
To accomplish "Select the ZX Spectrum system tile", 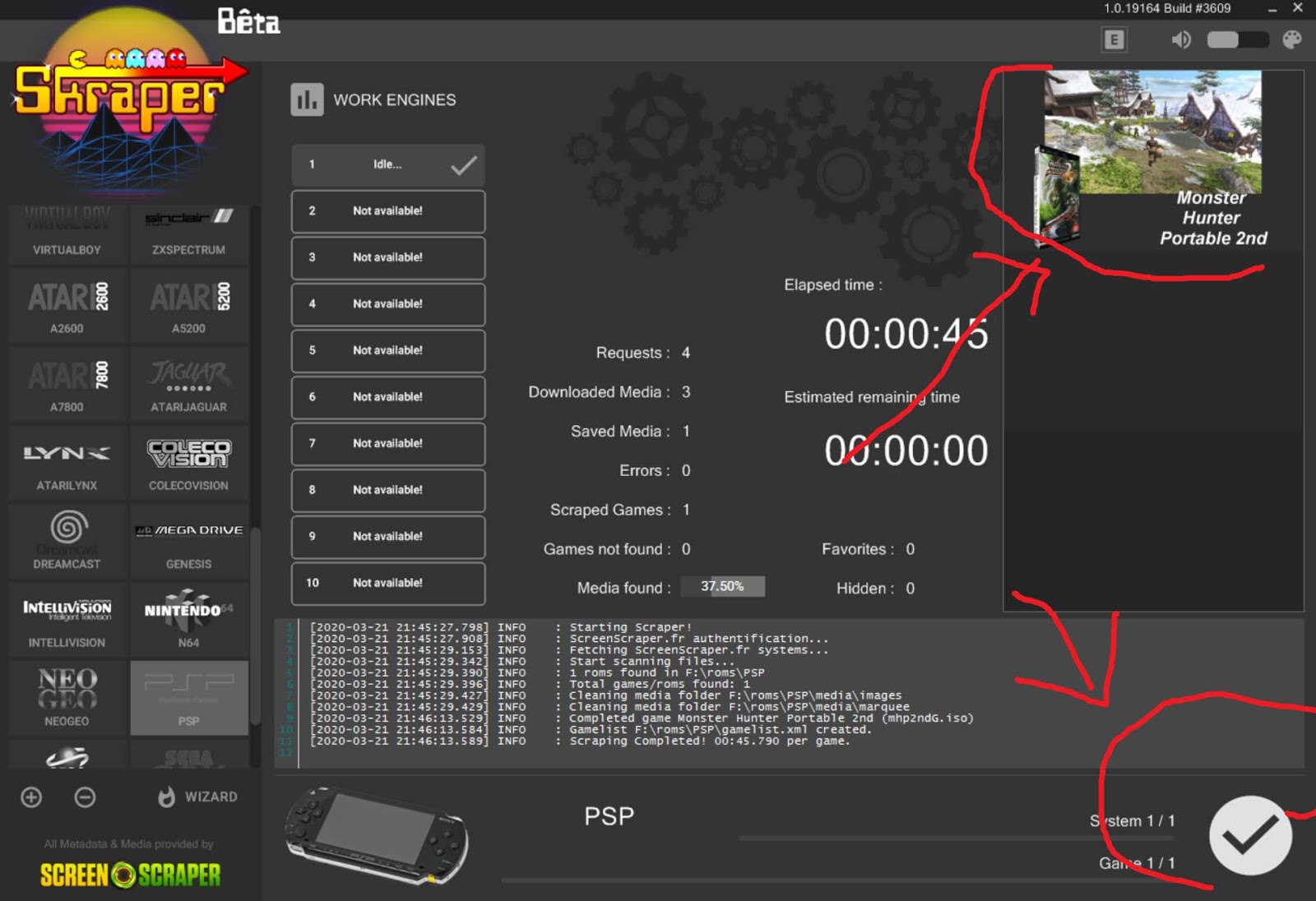I will pos(189,235).
